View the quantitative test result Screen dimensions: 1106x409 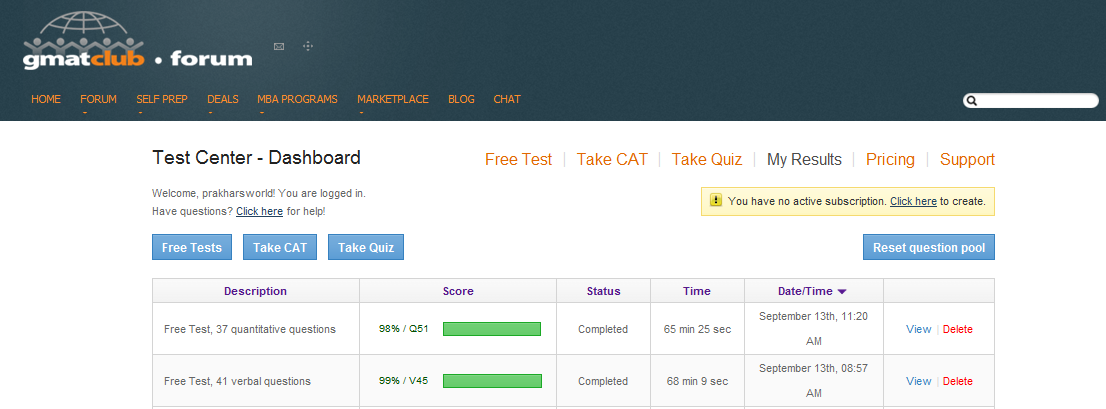point(918,329)
